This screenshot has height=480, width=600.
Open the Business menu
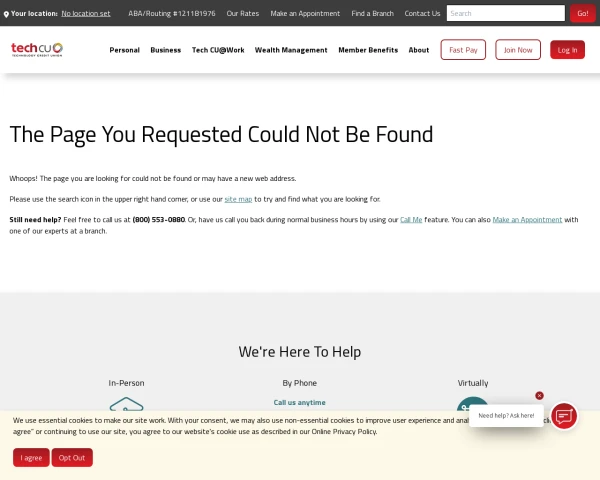click(166, 50)
